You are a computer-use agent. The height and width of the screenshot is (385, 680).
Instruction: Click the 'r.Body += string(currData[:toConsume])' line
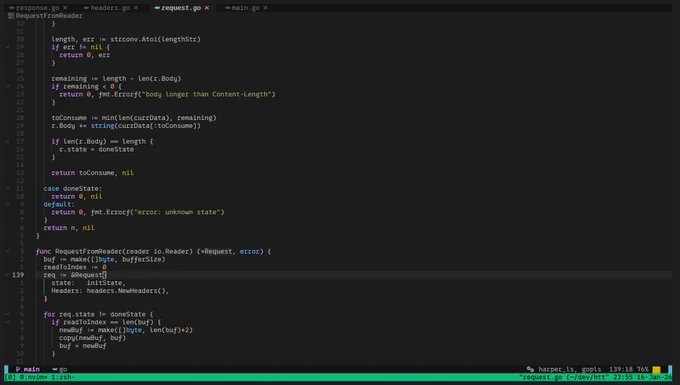click(x=126, y=126)
